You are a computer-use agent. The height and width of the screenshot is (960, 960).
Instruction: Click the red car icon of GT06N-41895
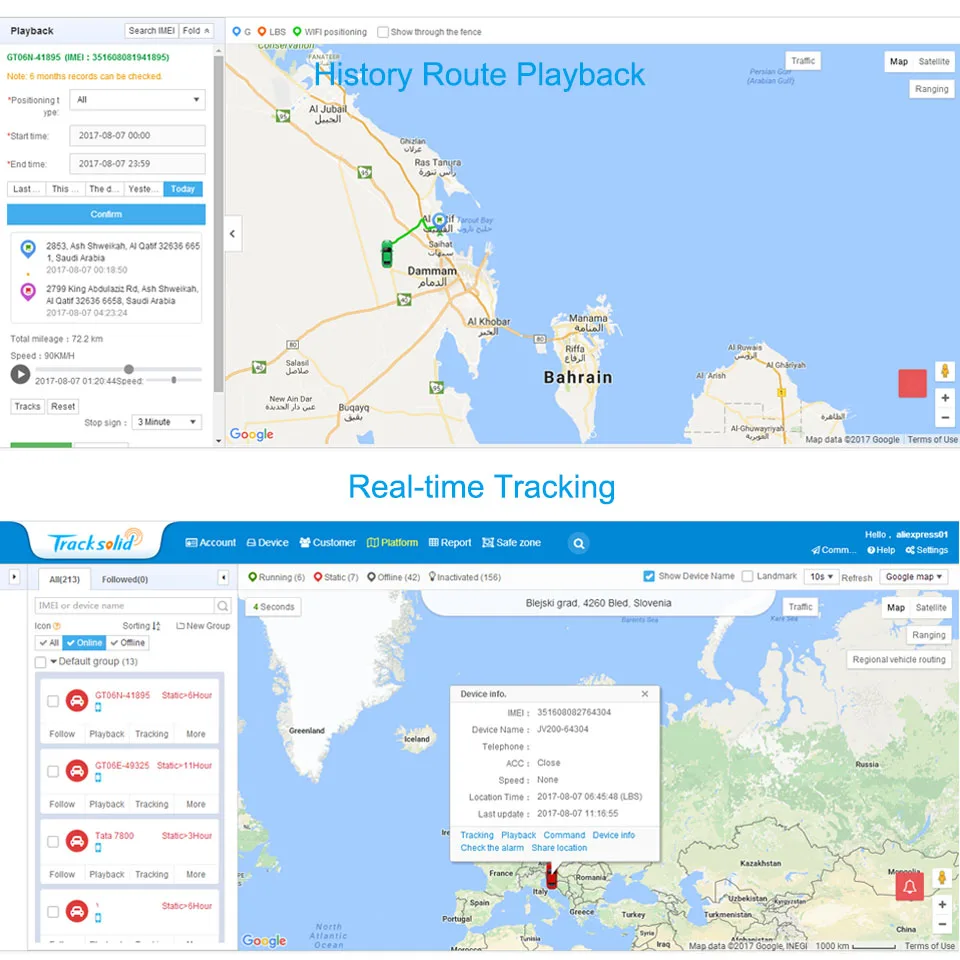pyautogui.click(x=77, y=700)
